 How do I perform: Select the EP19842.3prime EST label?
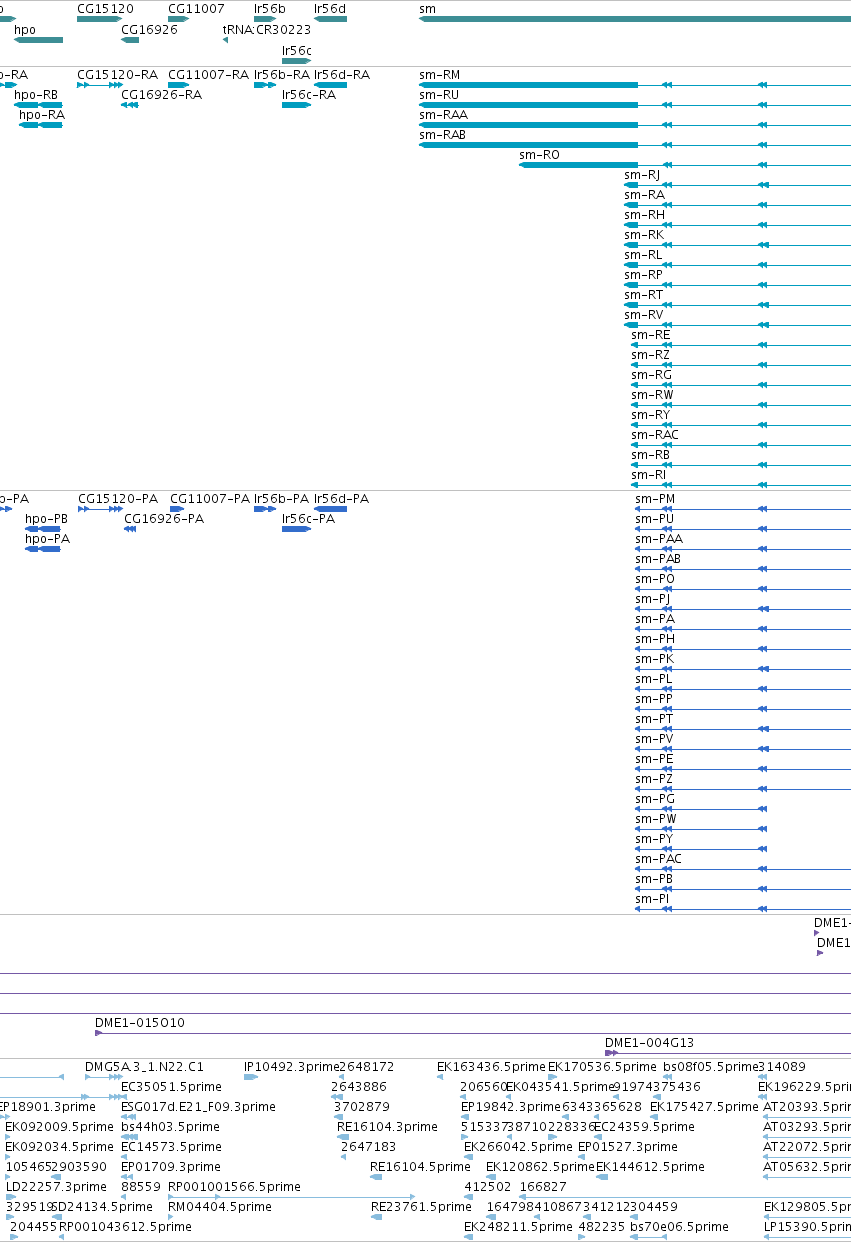tap(511, 1107)
